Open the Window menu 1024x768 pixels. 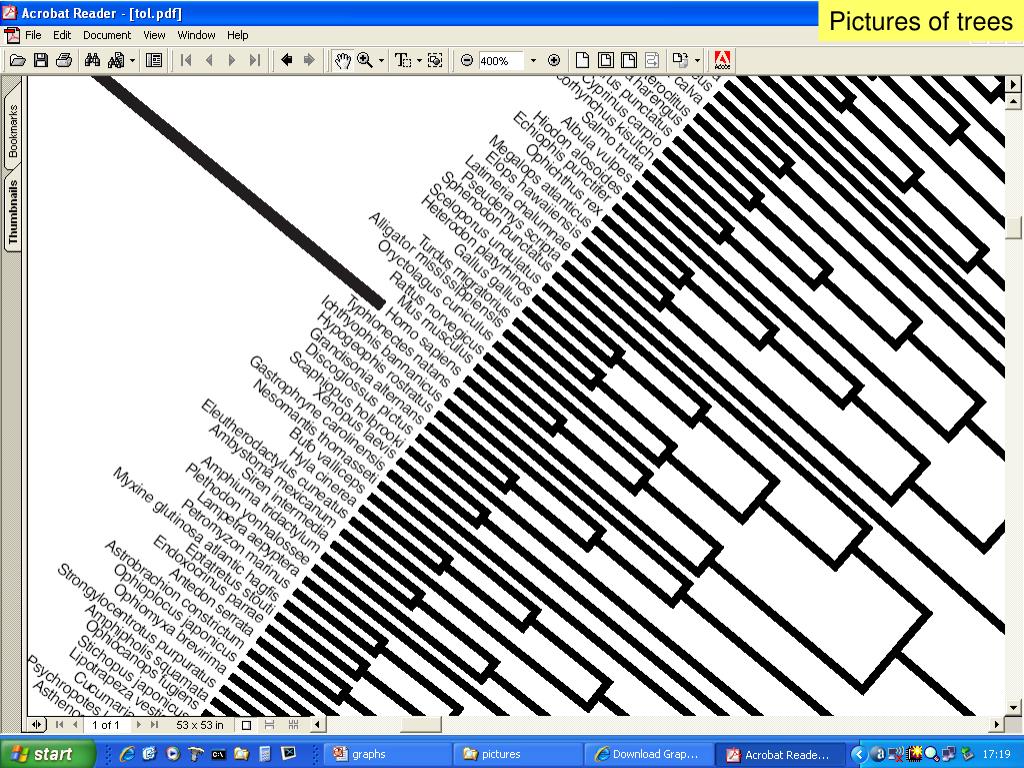point(196,35)
